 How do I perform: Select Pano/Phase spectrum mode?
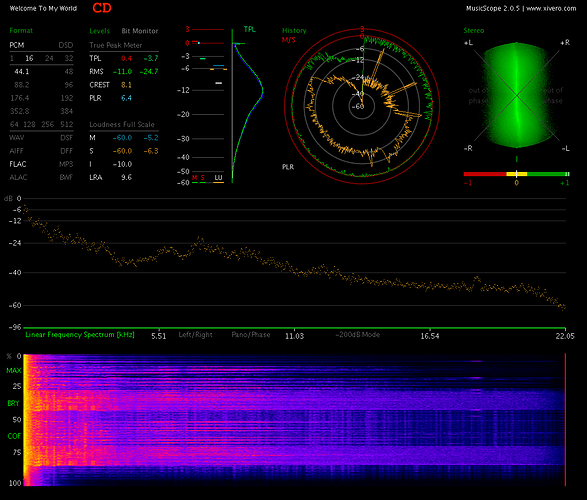(x=251, y=335)
